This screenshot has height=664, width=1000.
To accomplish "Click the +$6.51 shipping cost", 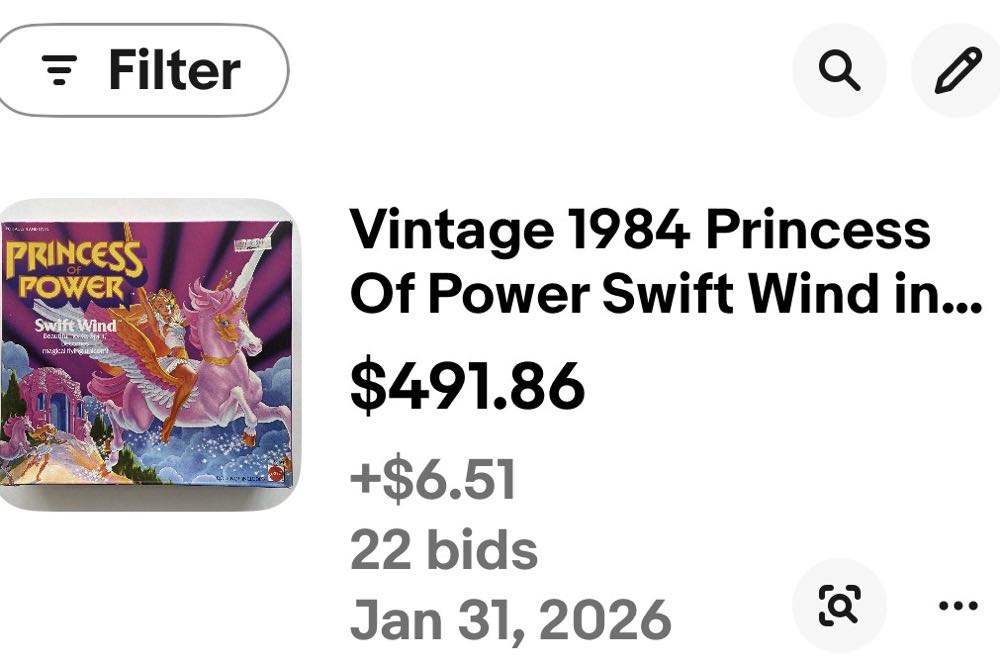I will pos(432,479).
